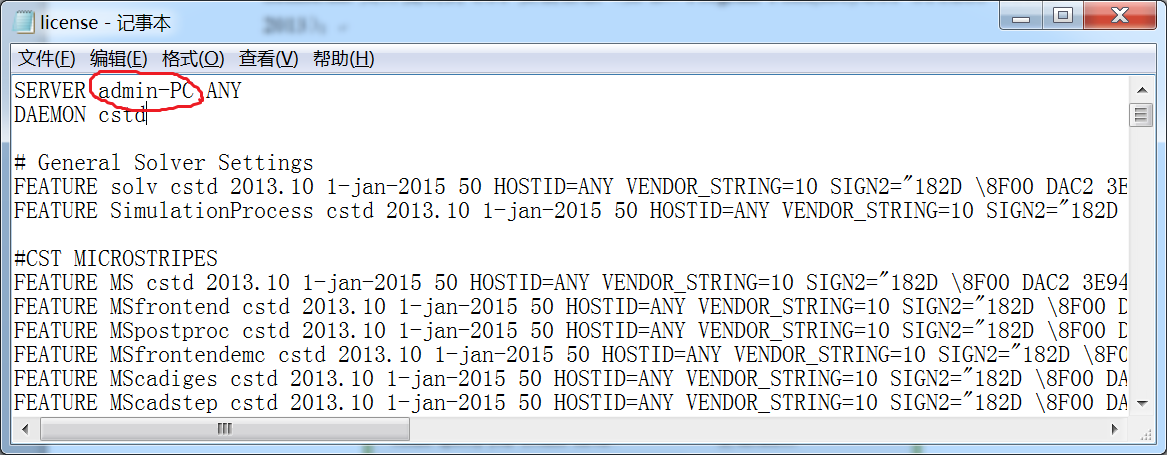Click MSpostproc in the feature line

[170, 330]
